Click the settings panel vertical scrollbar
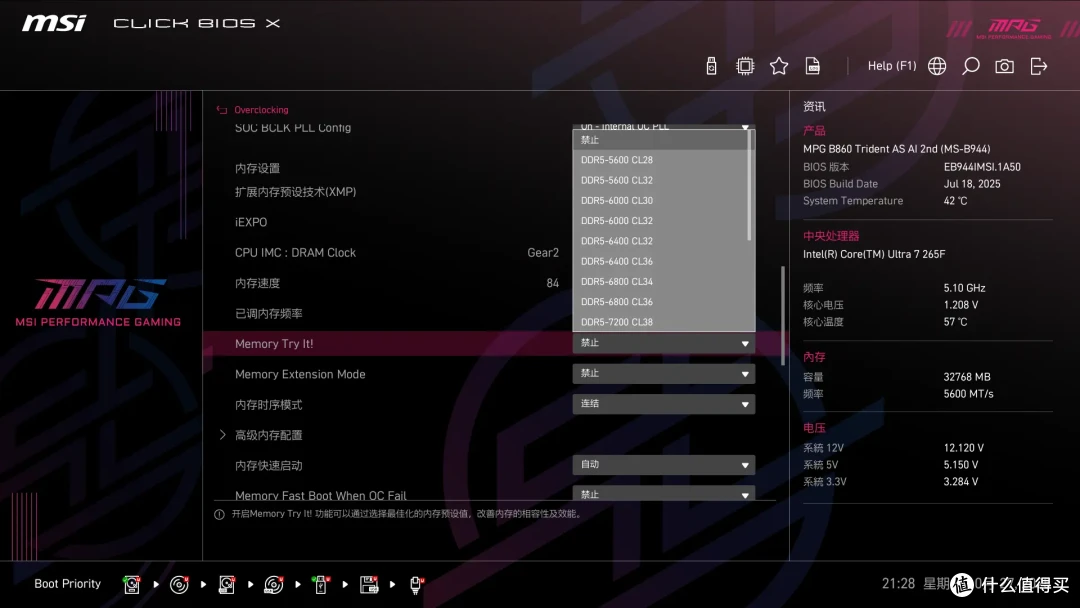This screenshot has width=1080, height=608. [x=782, y=315]
